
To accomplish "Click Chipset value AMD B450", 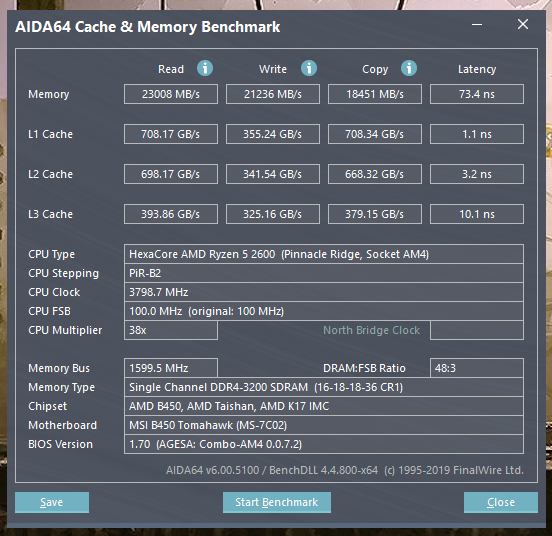I will (x=324, y=406).
